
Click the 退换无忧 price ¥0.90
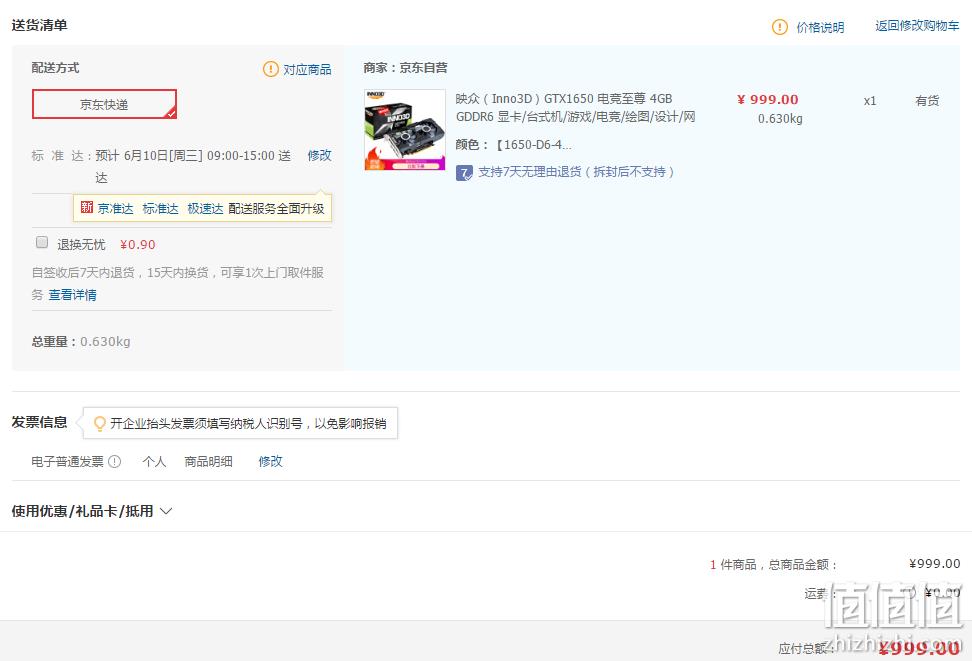(x=138, y=244)
